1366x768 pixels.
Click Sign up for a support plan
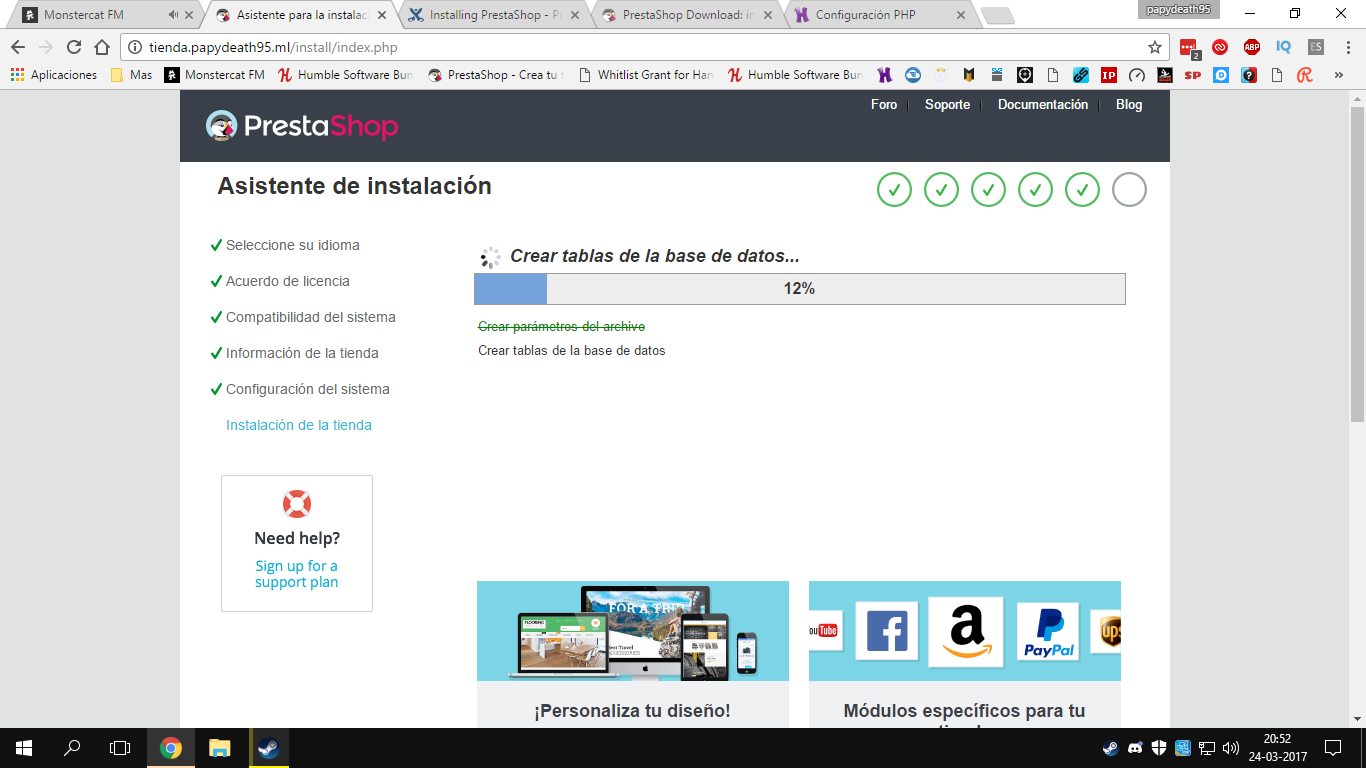pos(296,574)
